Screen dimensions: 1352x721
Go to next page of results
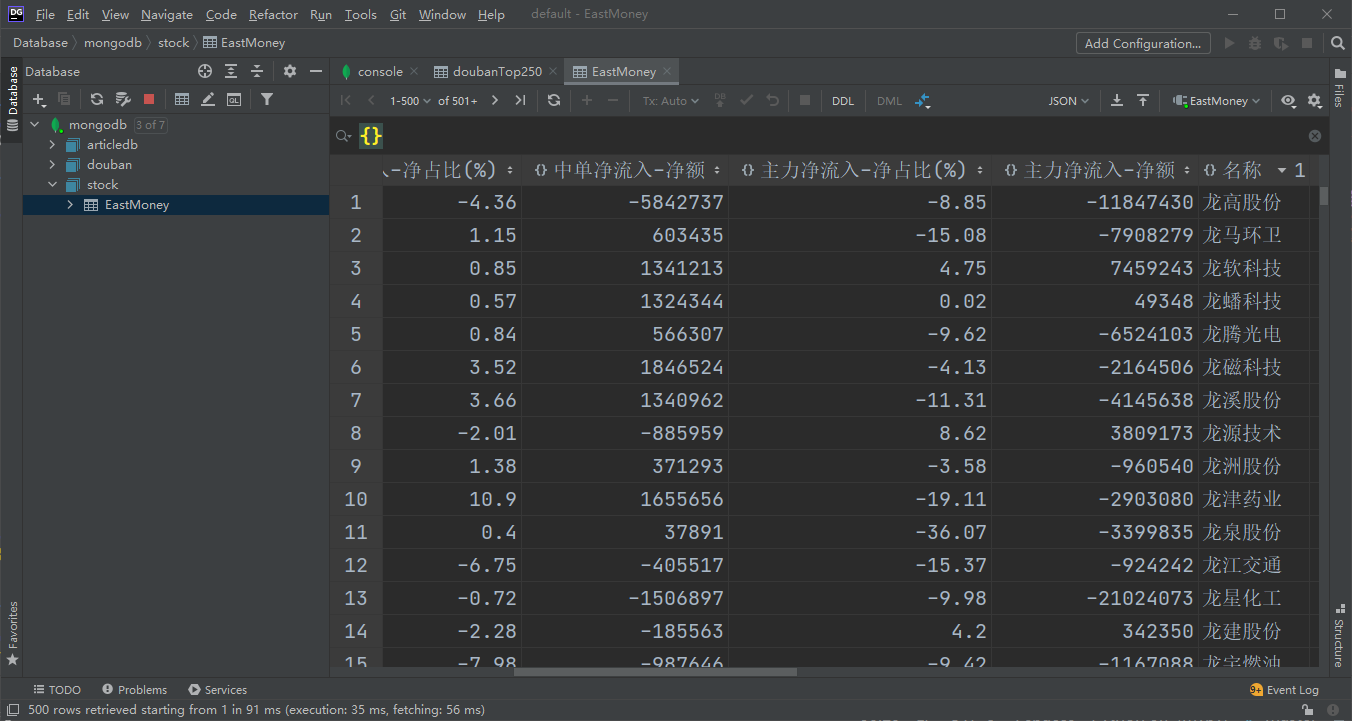click(x=495, y=100)
